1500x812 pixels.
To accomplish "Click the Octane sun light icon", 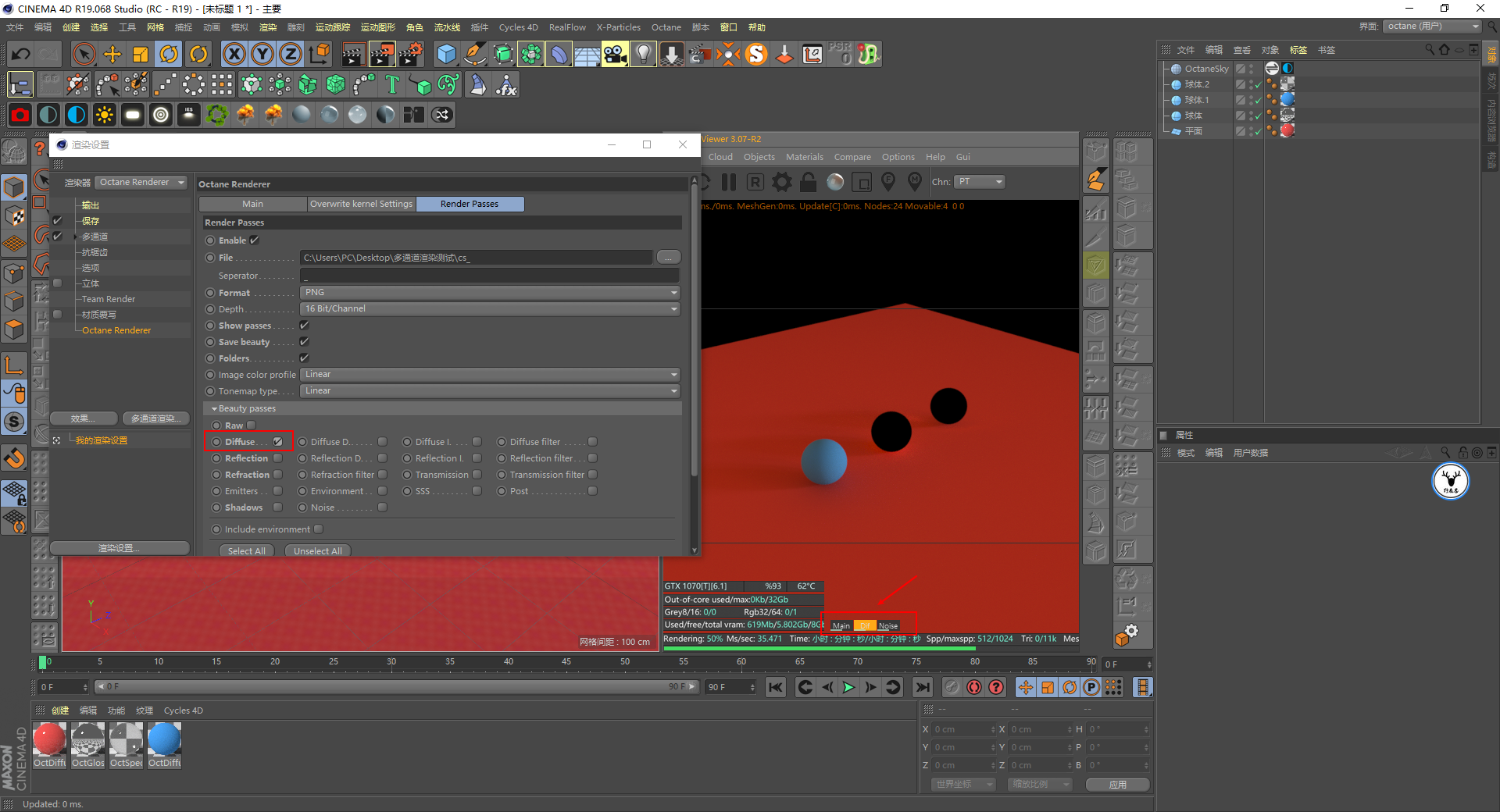I will (x=104, y=115).
